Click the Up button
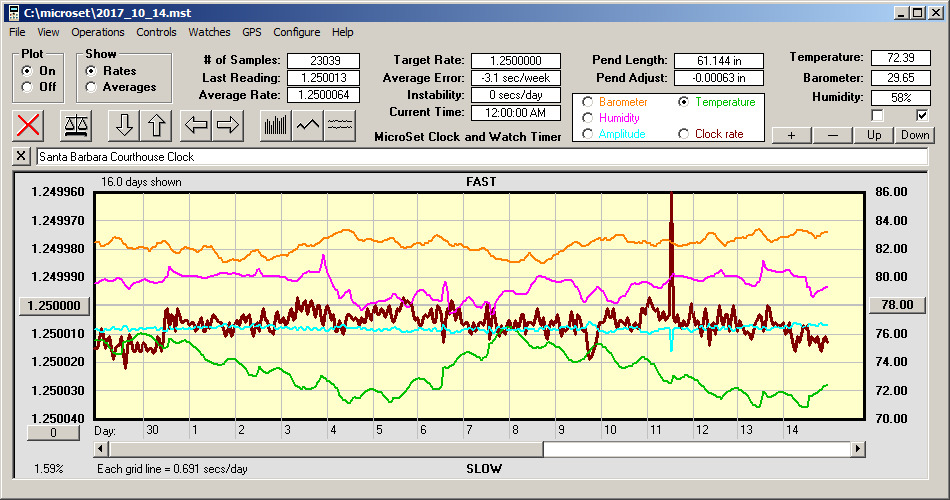 click(x=874, y=135)
